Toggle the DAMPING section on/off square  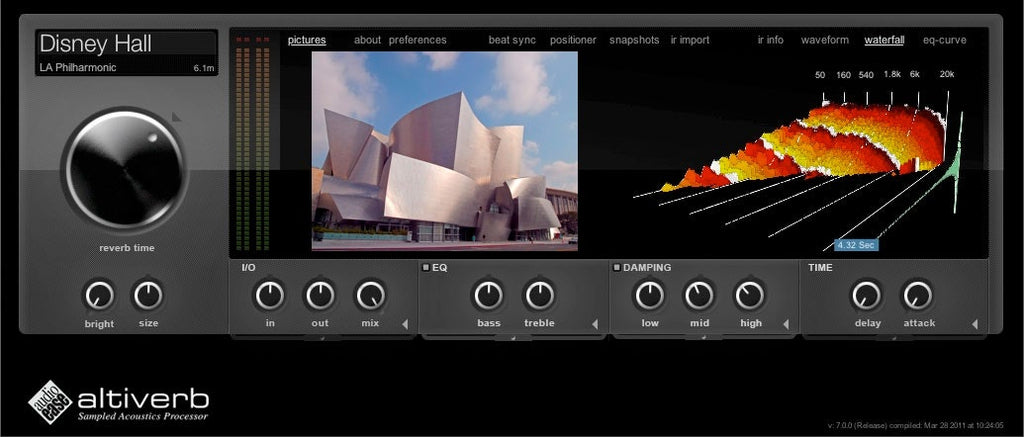pos(616,267)
